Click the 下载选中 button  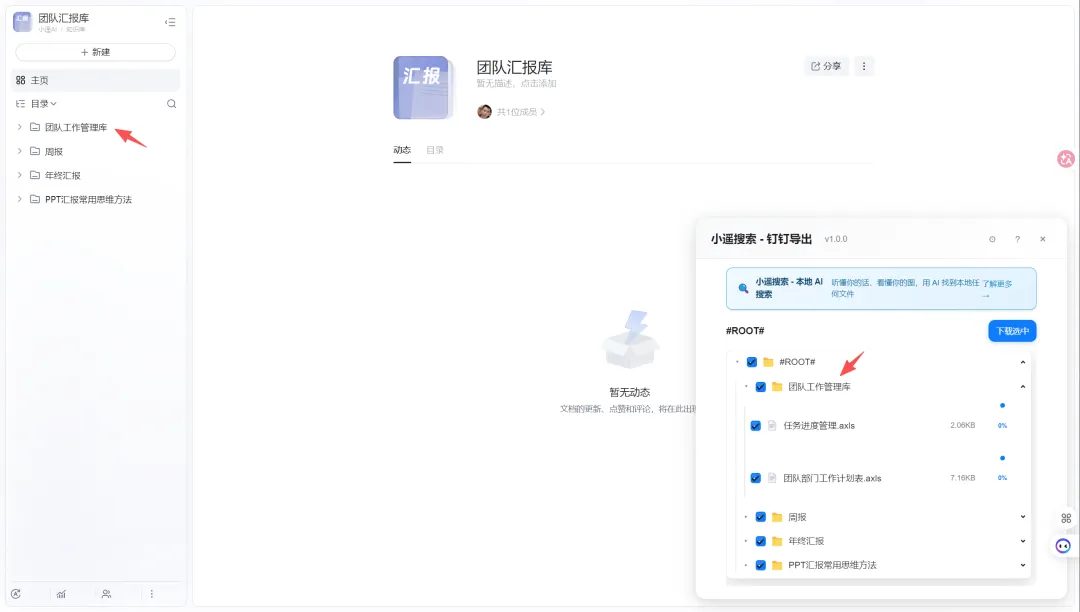point(1012,331)
